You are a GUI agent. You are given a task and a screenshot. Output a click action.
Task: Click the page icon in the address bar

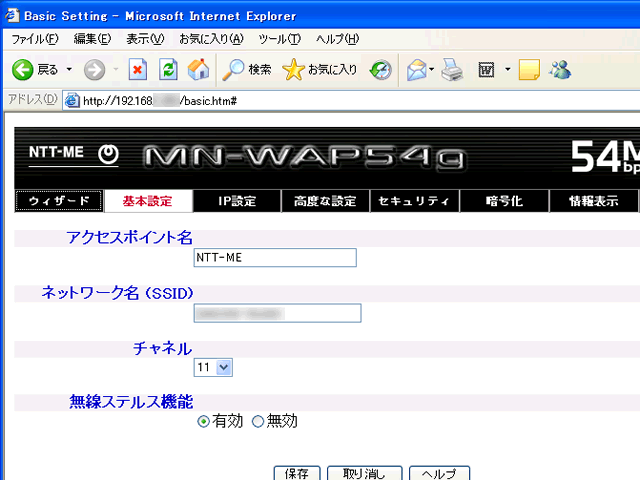(72, 100)
